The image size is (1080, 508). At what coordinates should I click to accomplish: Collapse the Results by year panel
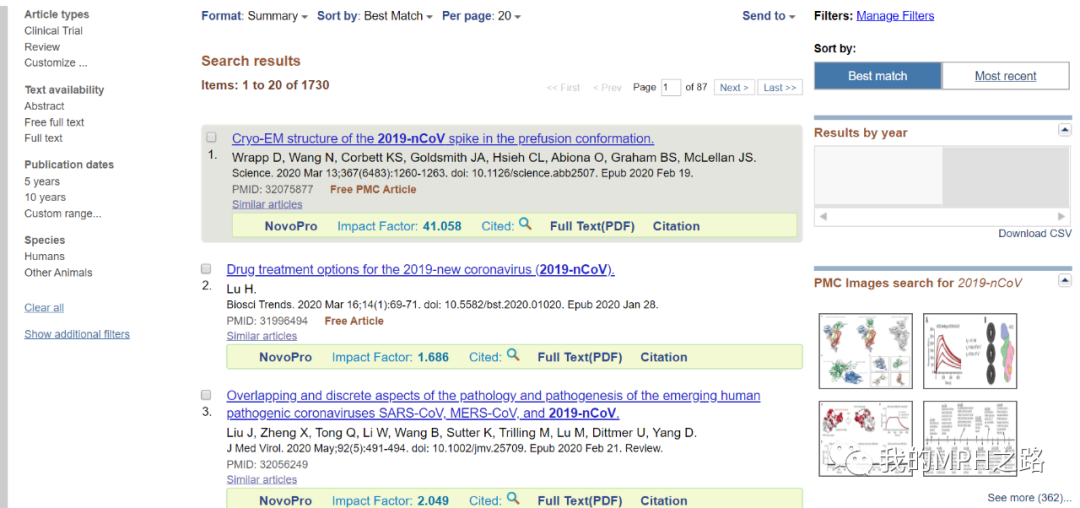coord(1065,129)
